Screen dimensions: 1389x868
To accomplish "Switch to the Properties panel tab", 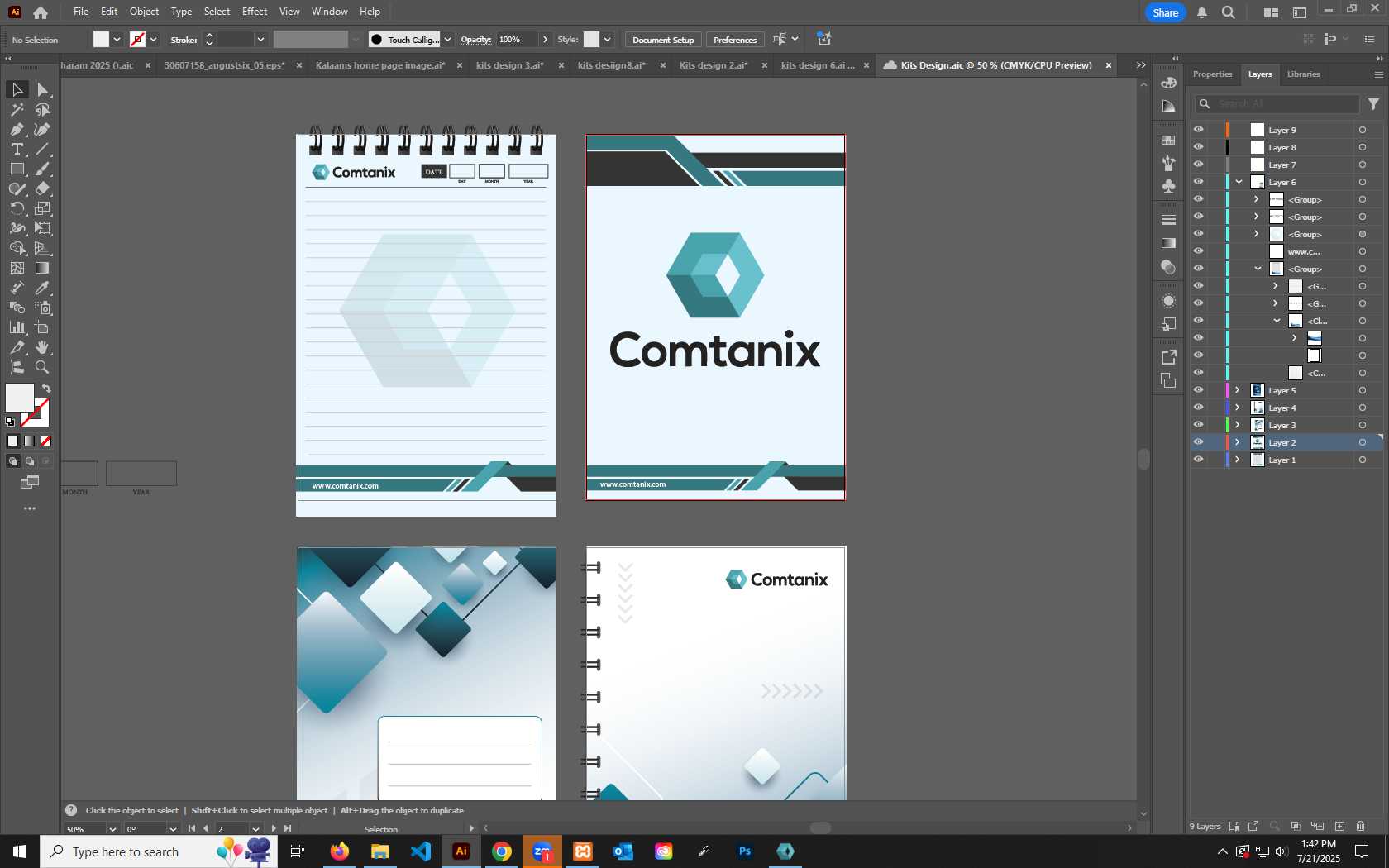I will pyautogui.click(x=1212, y=74).
